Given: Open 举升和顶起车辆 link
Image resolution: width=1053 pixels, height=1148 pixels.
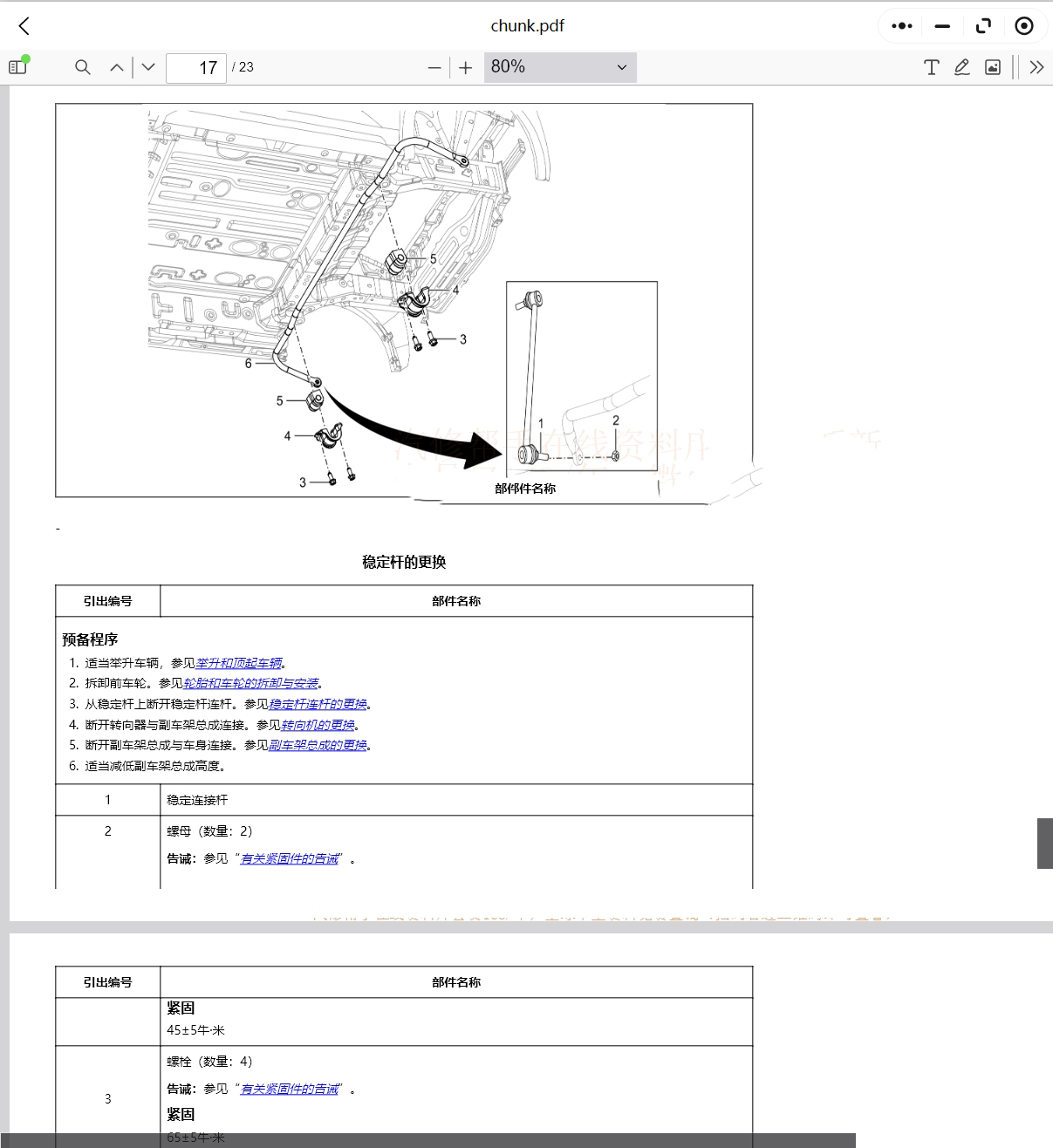Looking at the screenshot, I should 238,663.
